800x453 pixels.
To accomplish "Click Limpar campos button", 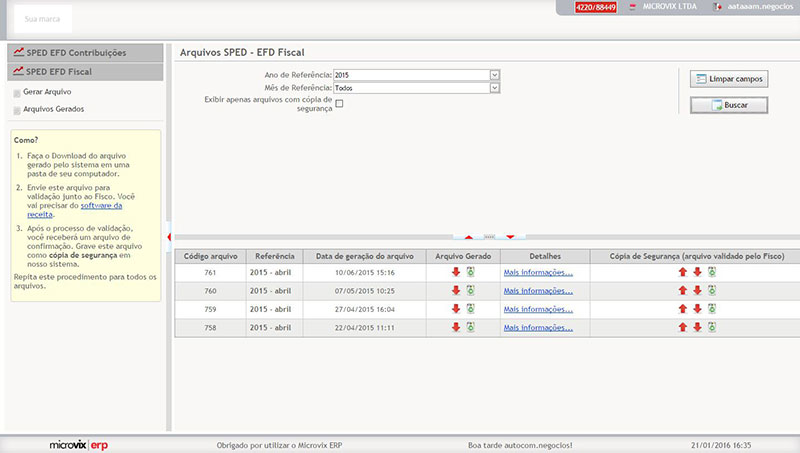I will (729, 78).
